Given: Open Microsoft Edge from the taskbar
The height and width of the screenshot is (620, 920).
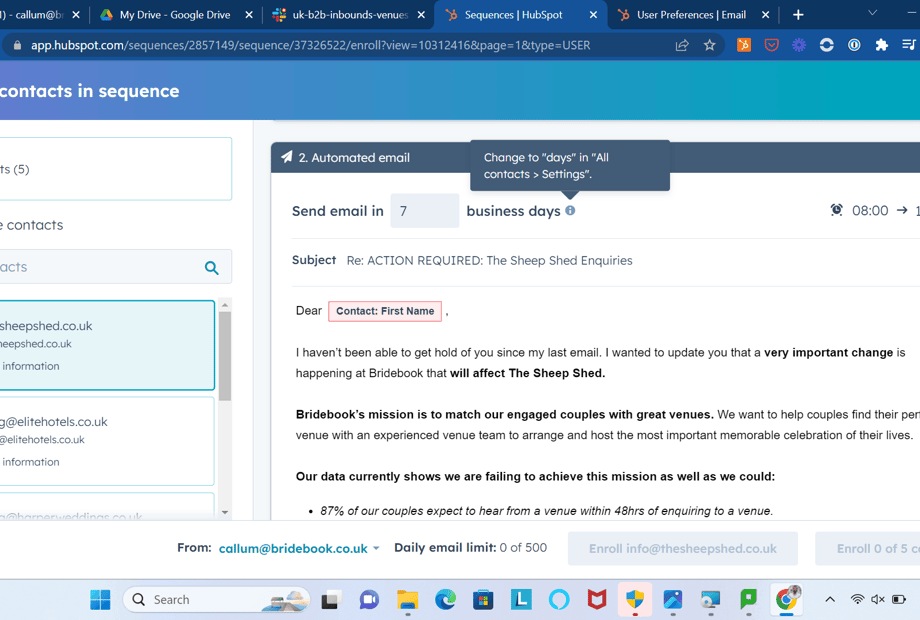Looking at the screenshot, I should [x=445, y=599].
